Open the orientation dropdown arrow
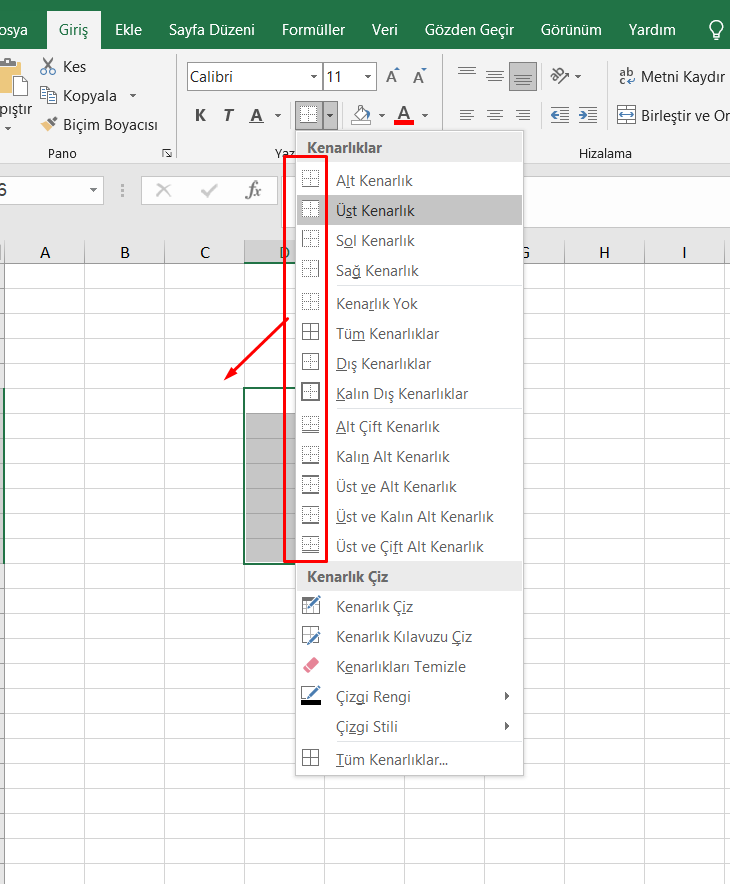This screenshot has width=730, height=884. point(578,76)
